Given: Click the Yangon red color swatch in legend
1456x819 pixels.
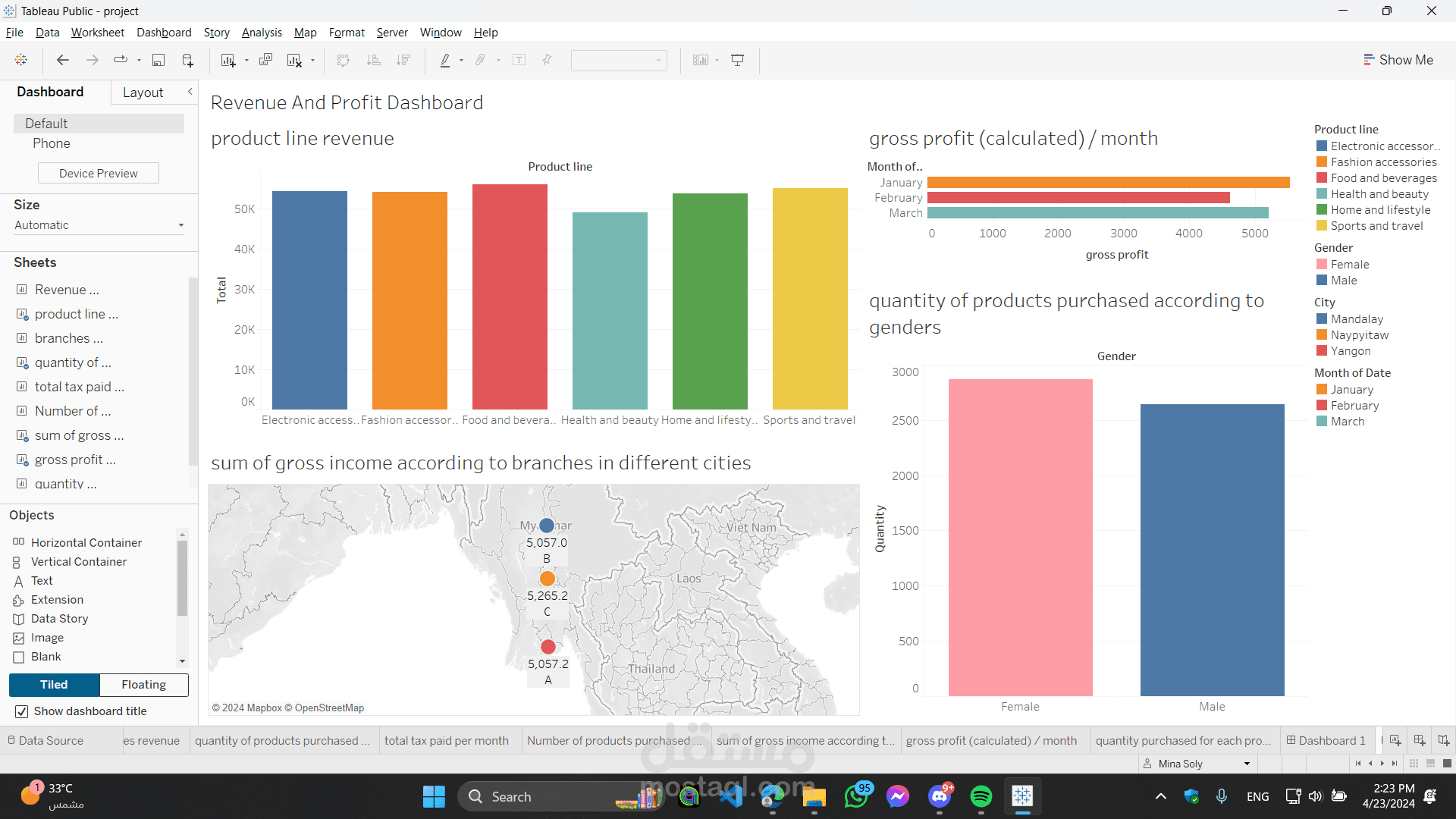Looking at the screenshot, I should point(1322,351).
